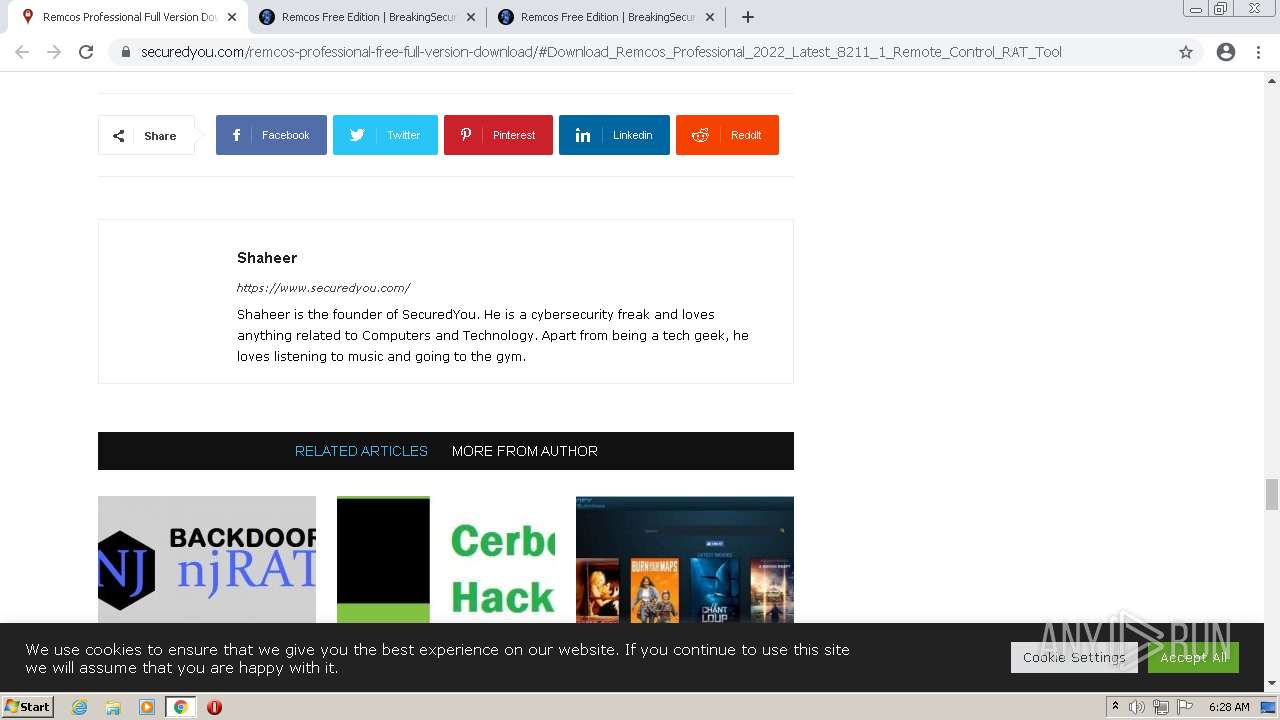Open the network tray icon

(x=1161, y=707)
